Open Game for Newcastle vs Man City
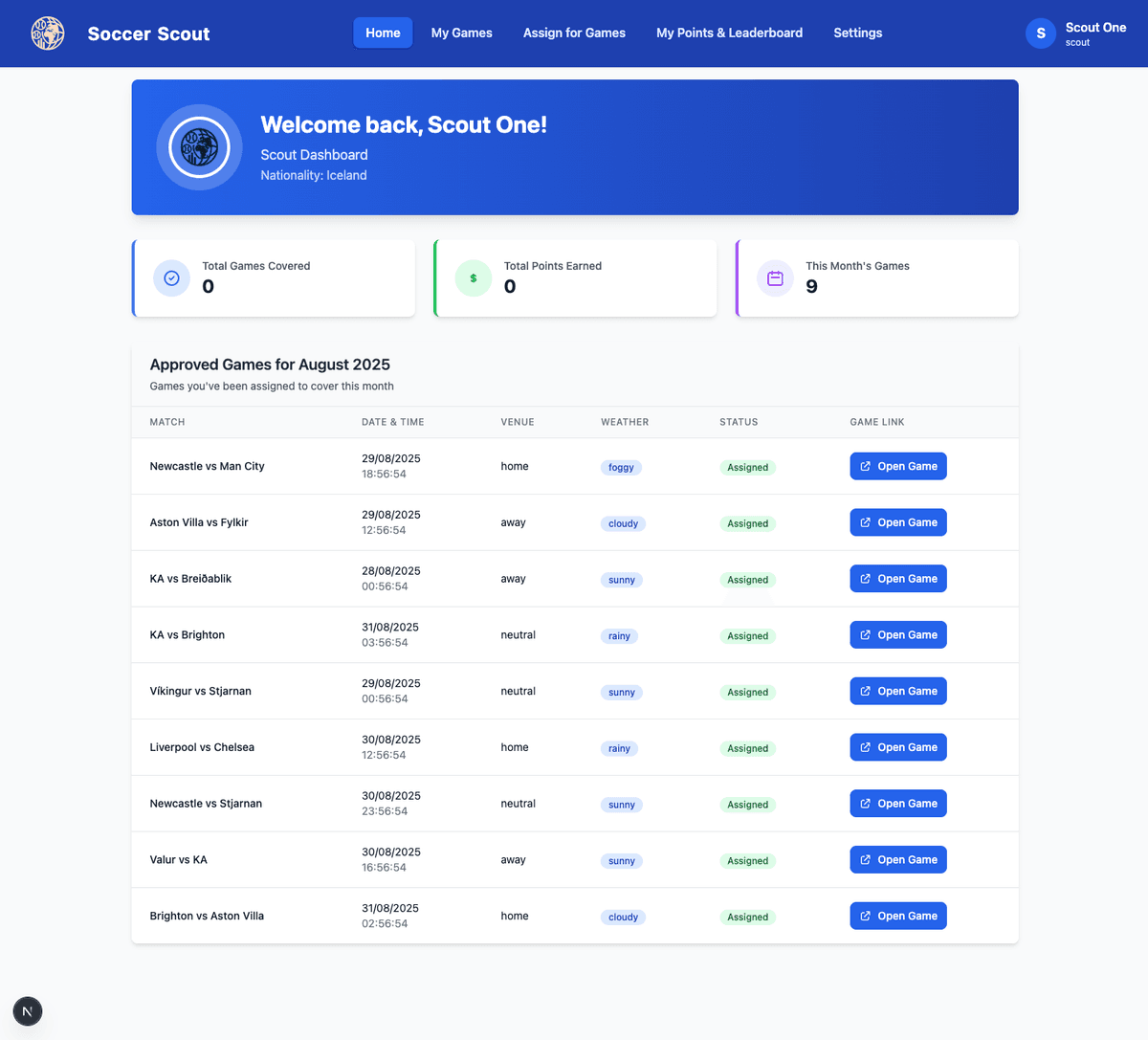 (897, 466)
